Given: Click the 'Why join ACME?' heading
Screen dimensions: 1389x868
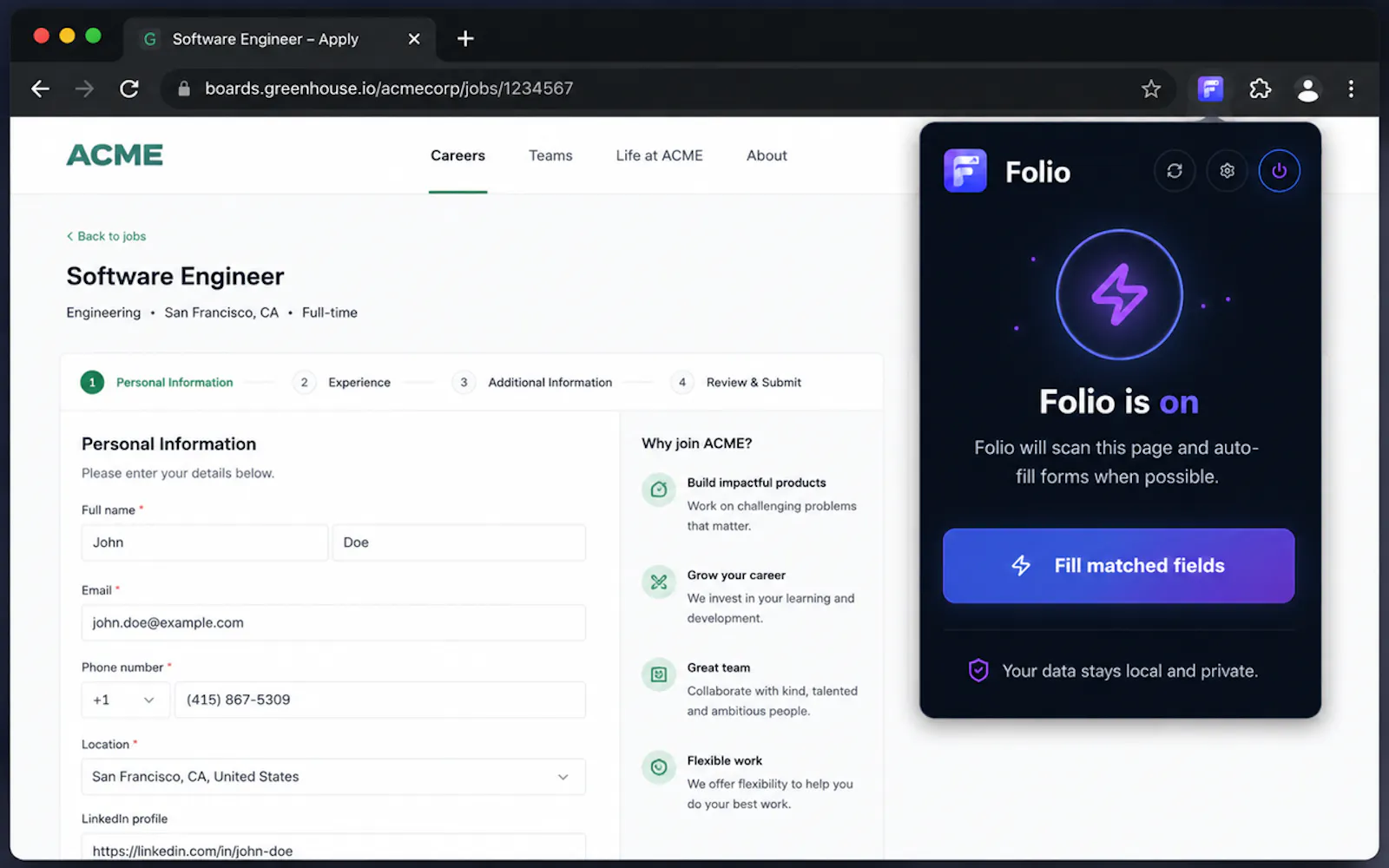Looking at the screenshot, I should click(x=697, y=444).
